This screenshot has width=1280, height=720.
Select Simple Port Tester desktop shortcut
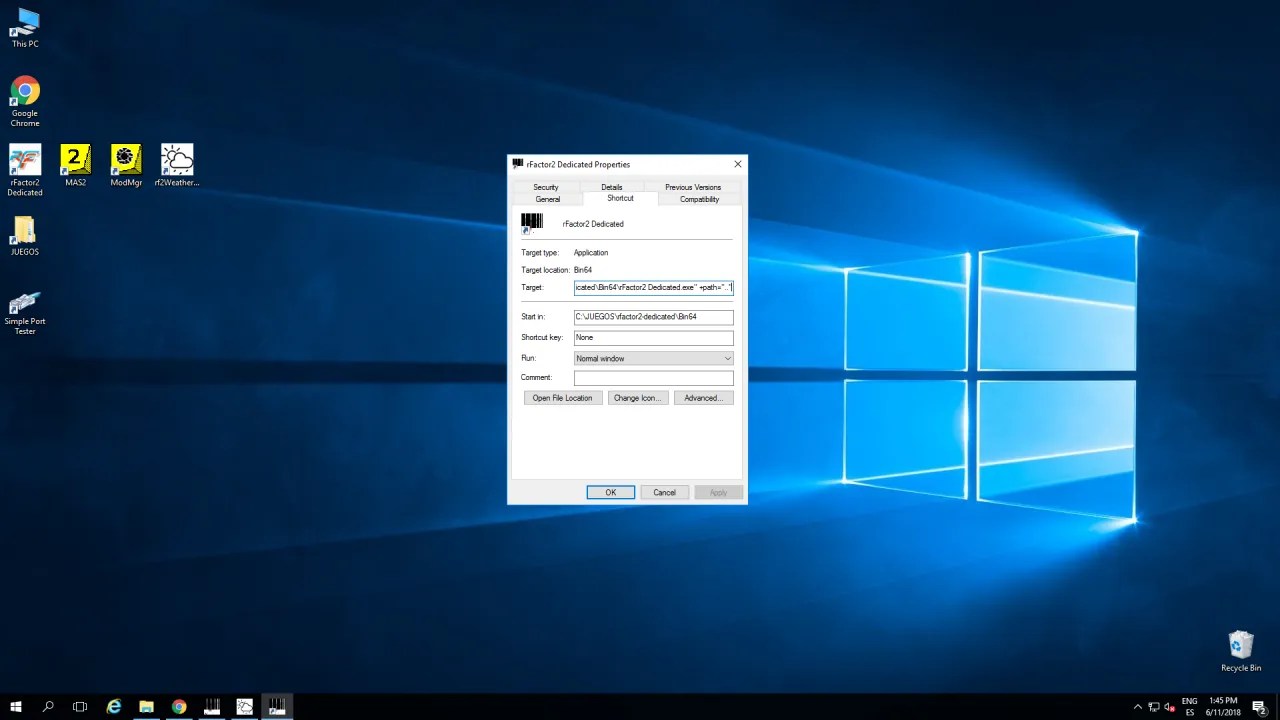(25, 313)
